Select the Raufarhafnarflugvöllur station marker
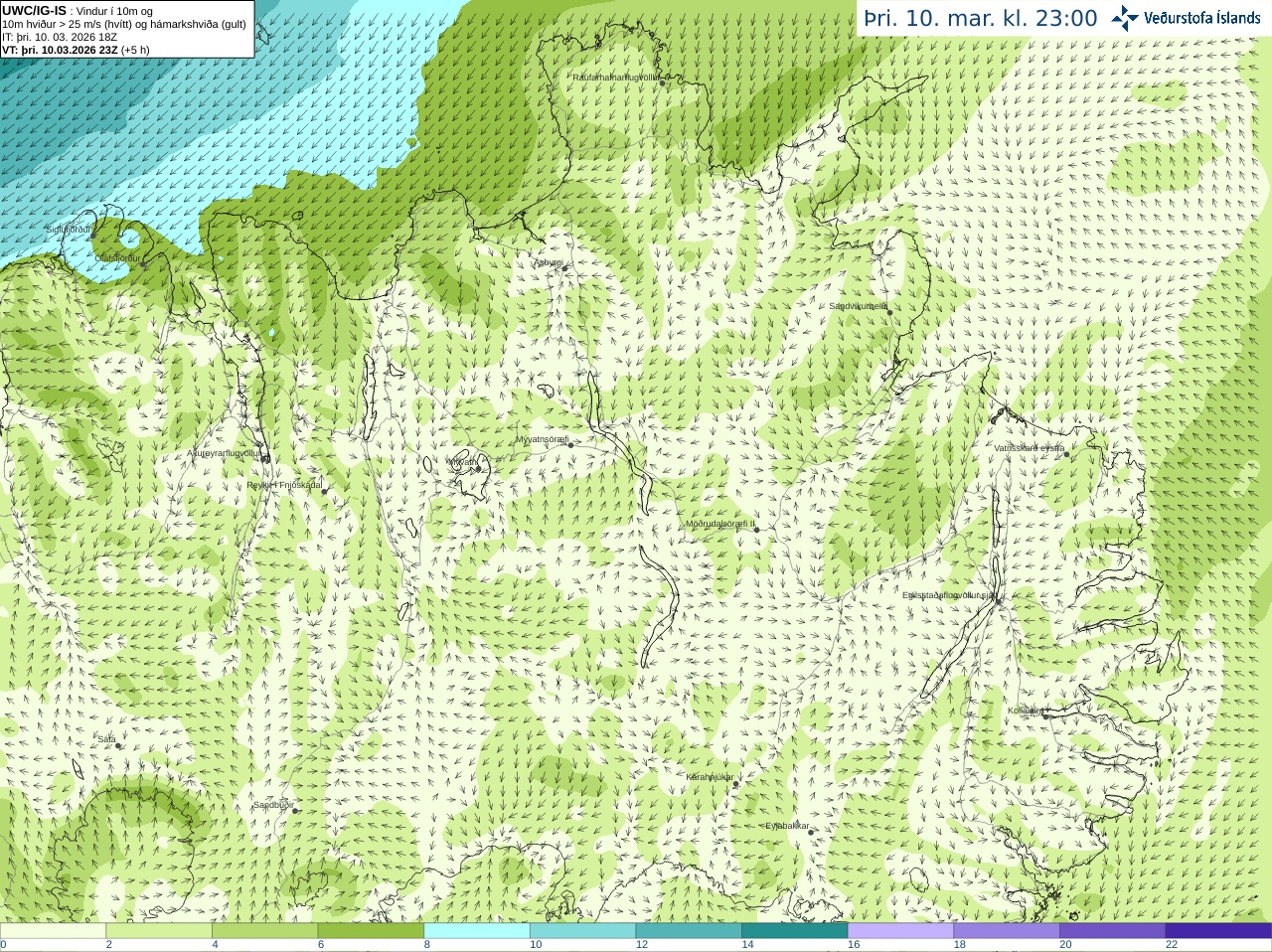 662,82
